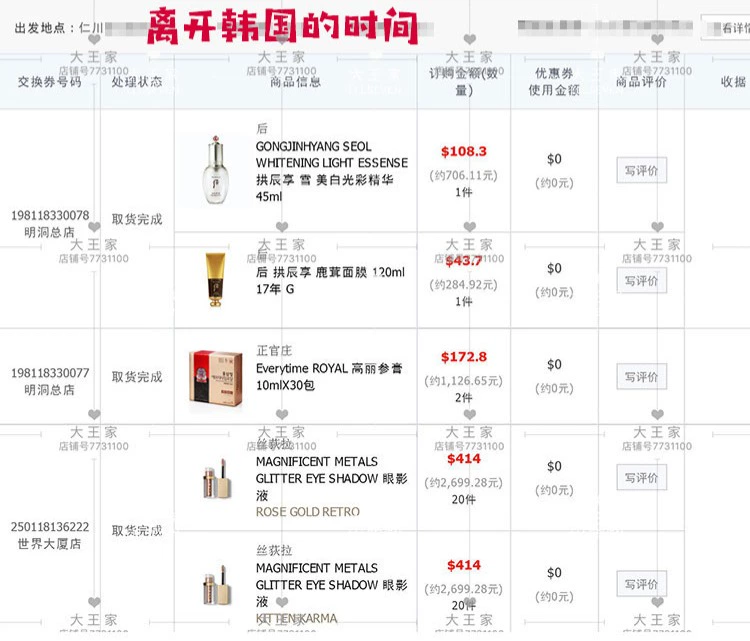Viewport: 750px width, 641px height.
Task: Click 取货完成 status for voucher 250118136222
Action: click(x=137, y=530)
